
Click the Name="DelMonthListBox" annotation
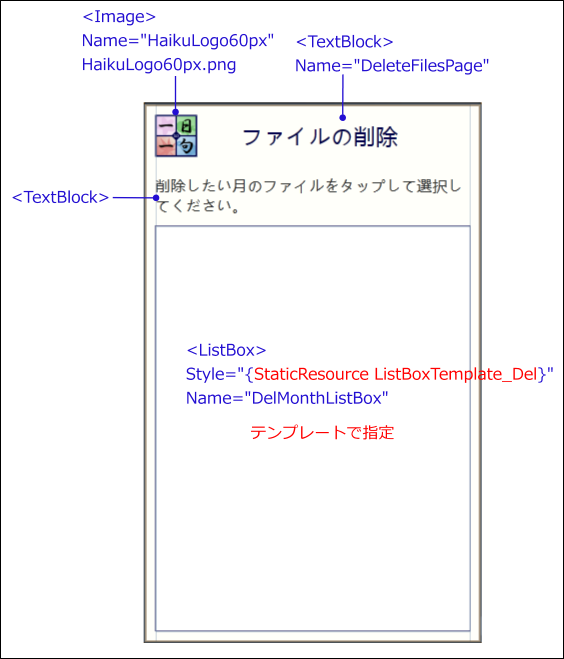[x=287, y=398]
